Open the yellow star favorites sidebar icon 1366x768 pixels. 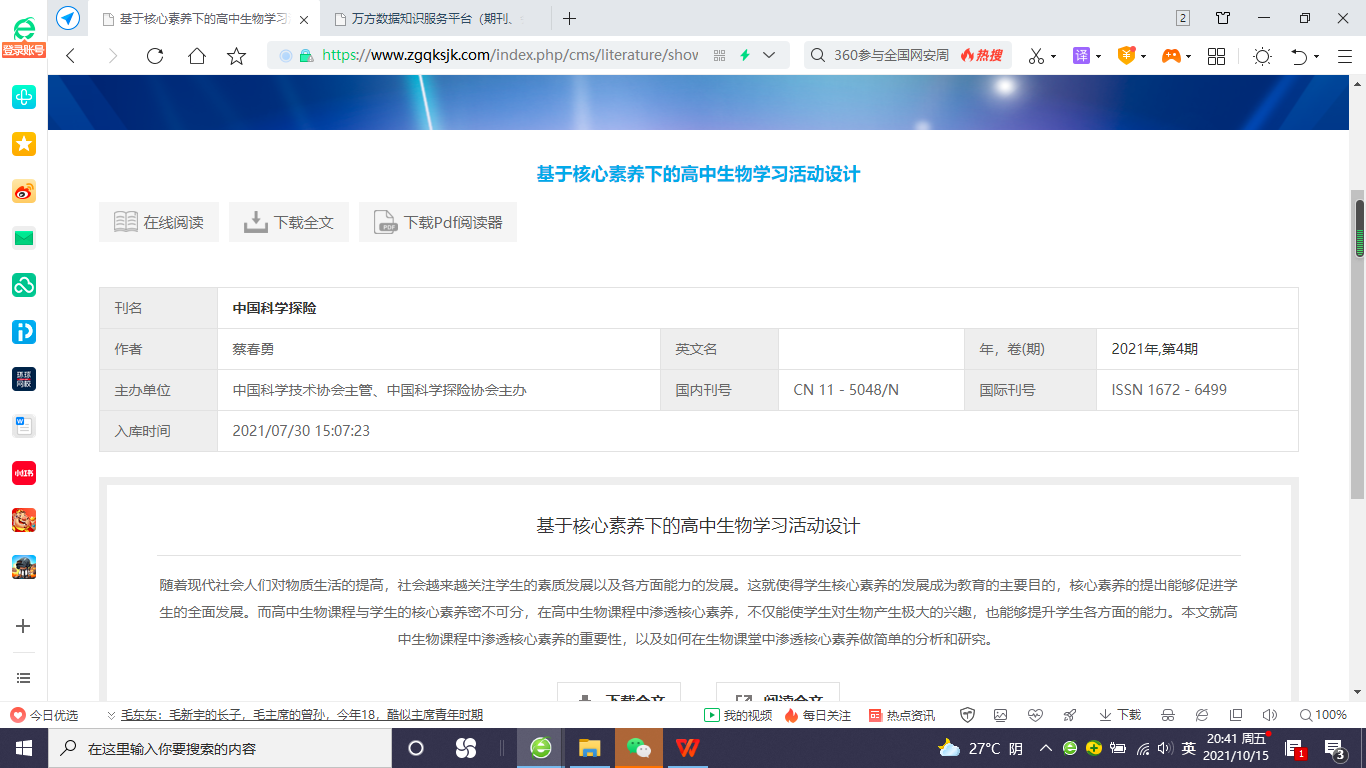23,144
